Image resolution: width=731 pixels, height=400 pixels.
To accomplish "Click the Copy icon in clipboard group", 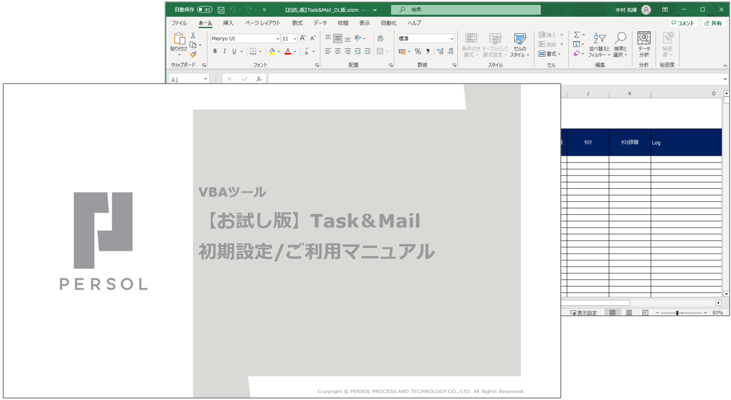I will (x=193, y=45).
